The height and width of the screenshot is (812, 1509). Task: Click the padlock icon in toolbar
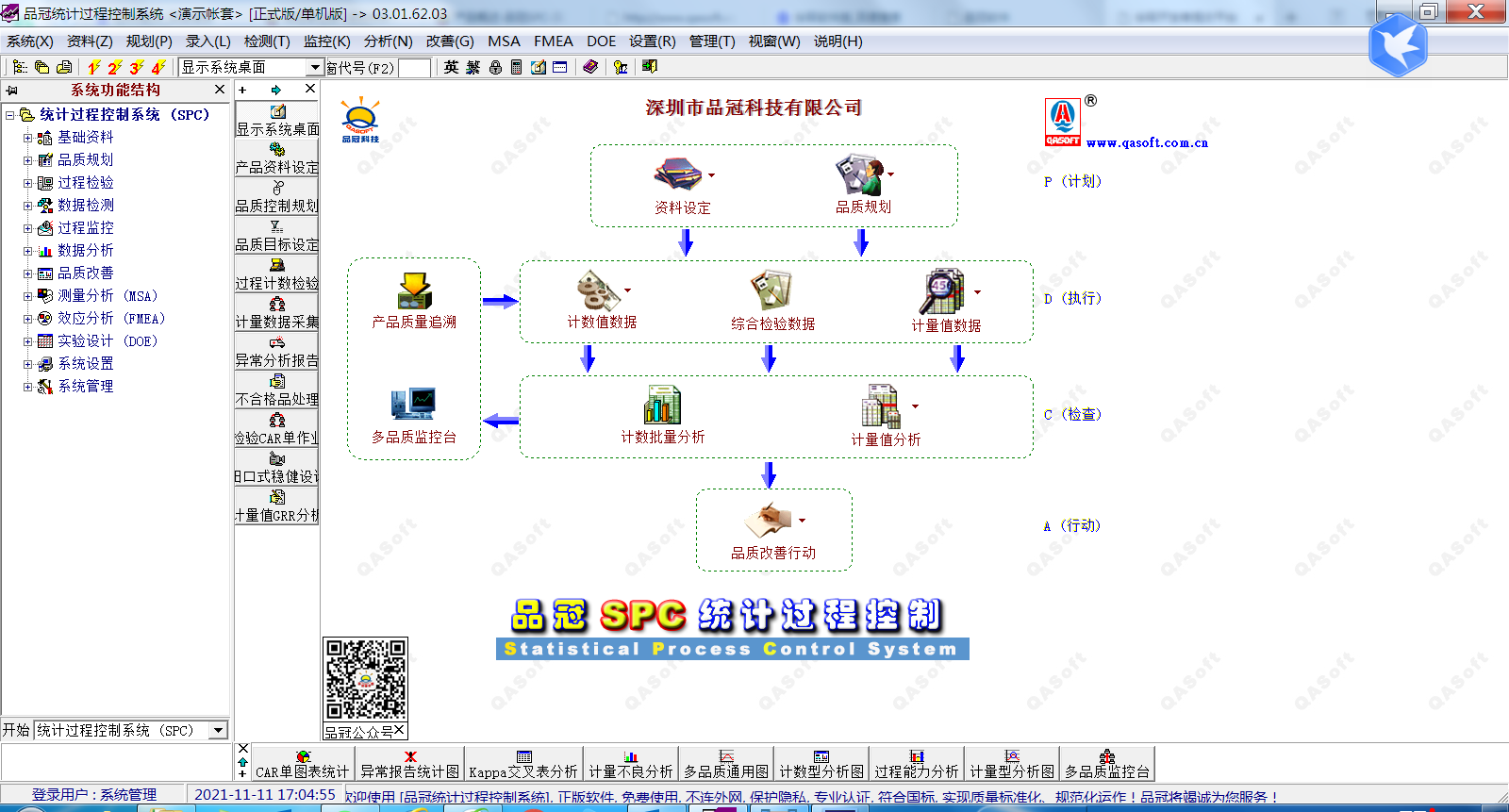tap(495, 67)
